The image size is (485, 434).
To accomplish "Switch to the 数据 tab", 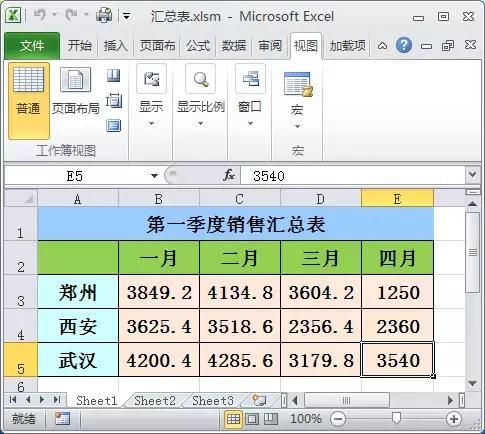I will [234, 46].
